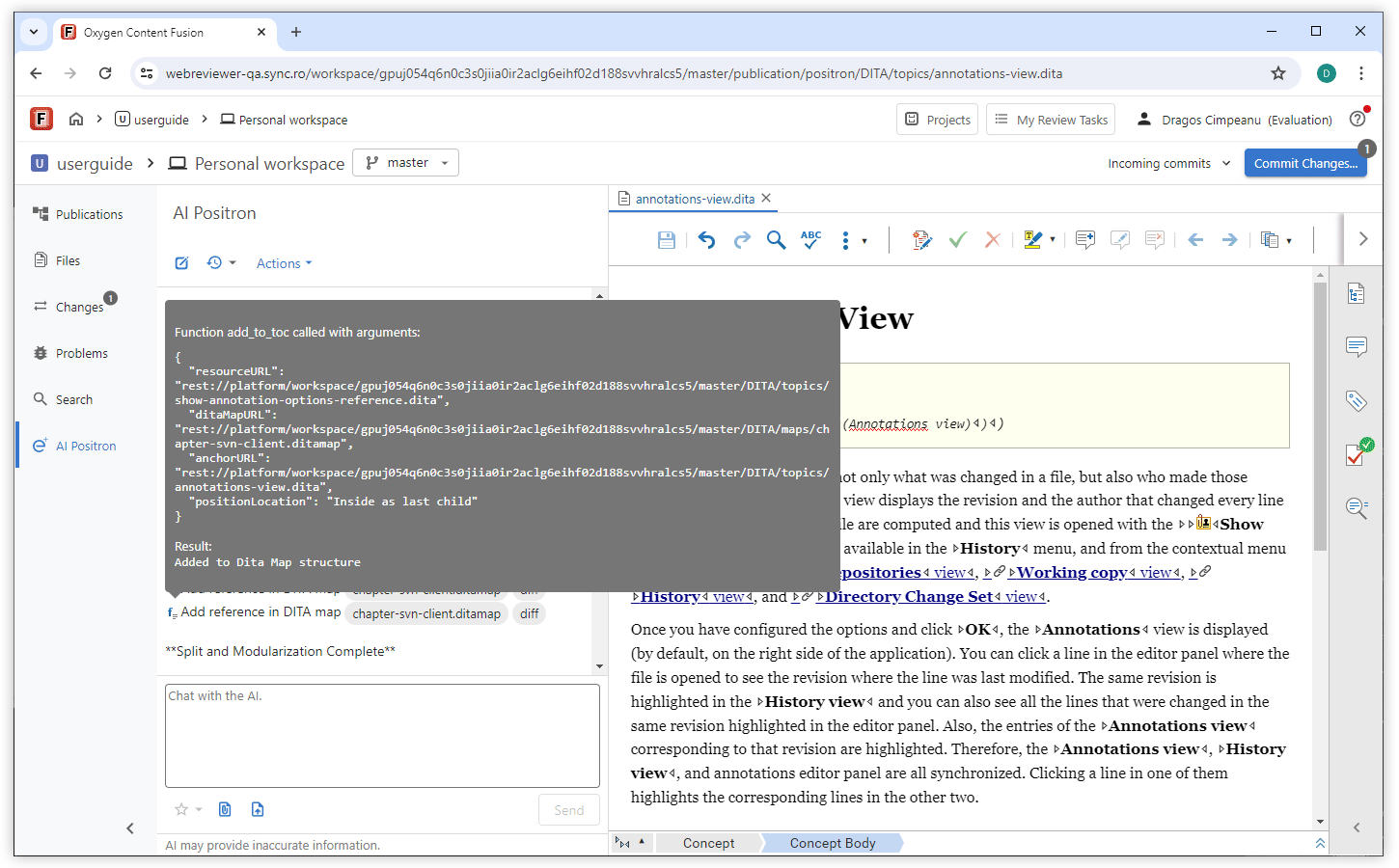Viewport: 1399px width, 868px height.
Task: Open the Changes section
Action: coord(69,307)
